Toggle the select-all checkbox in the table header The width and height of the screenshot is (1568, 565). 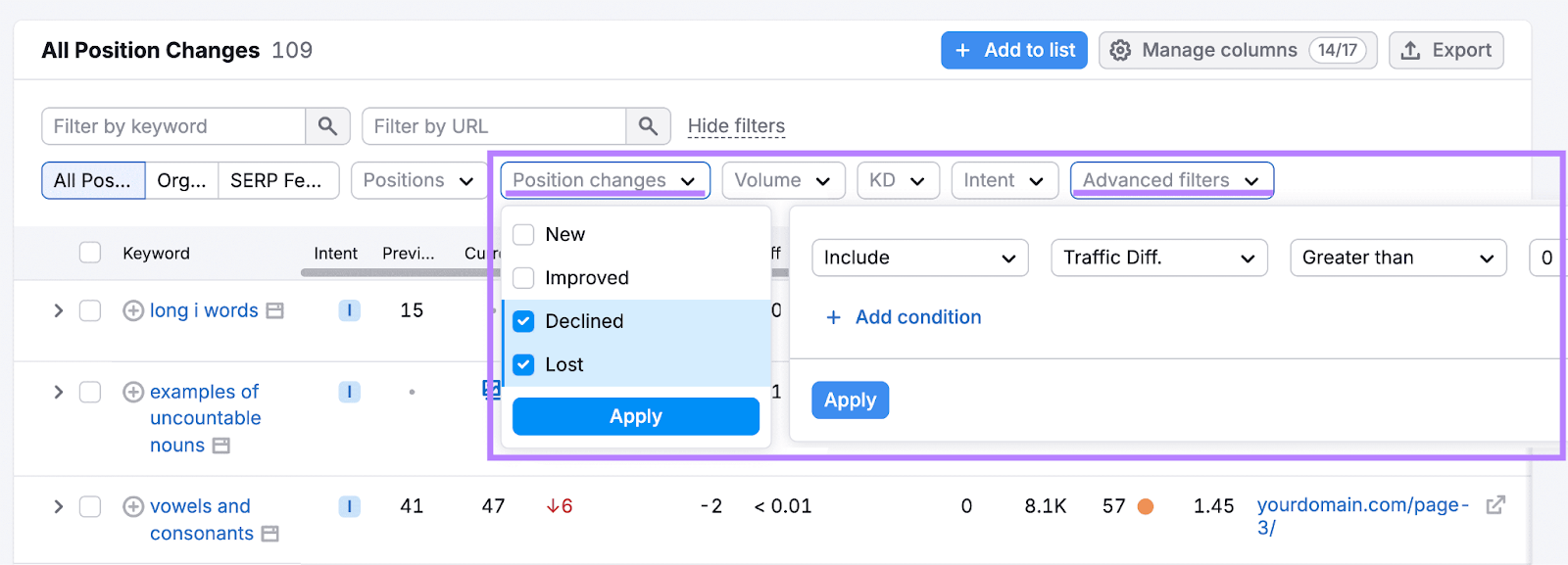[89, 252]
